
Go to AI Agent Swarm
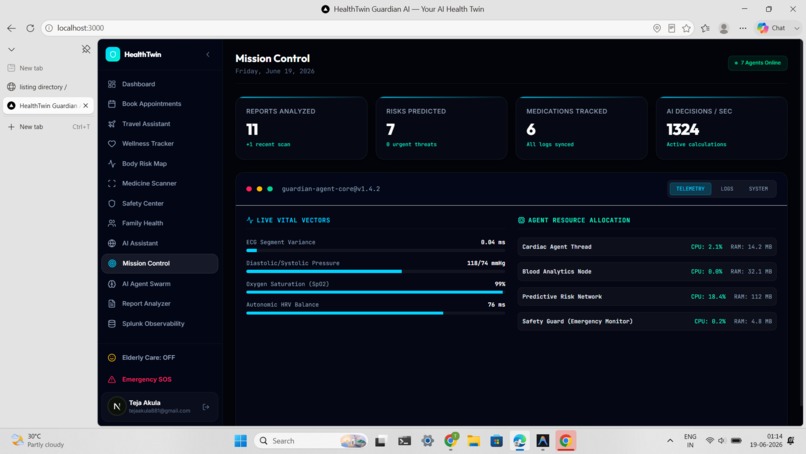coord(159,284)
